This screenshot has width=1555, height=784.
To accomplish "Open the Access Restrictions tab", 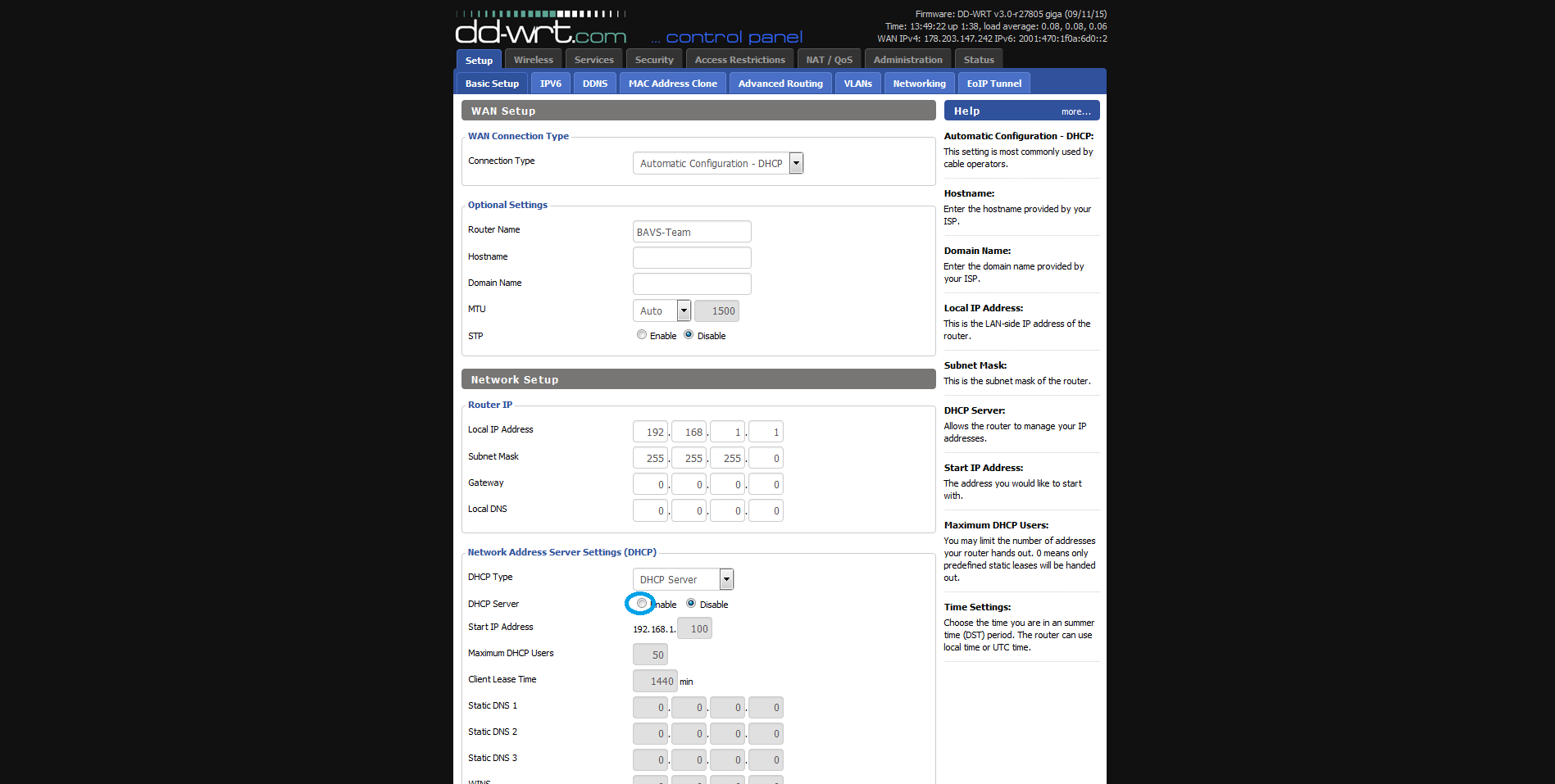I will point(740,60).
